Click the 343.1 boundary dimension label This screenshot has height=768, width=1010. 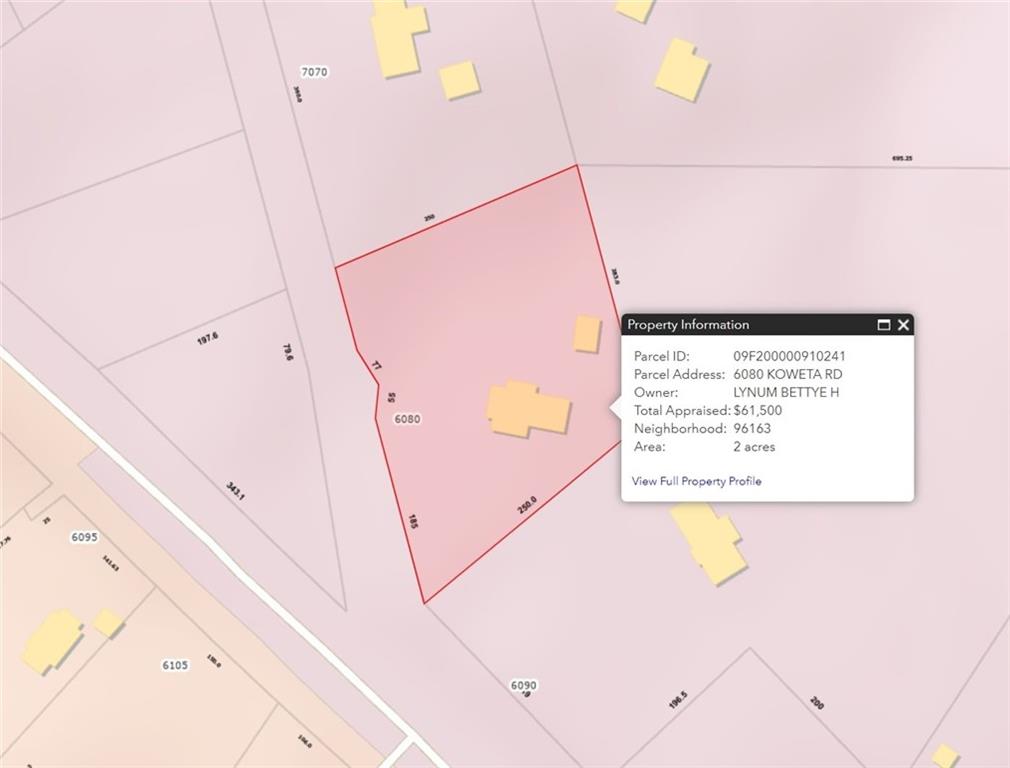236,491
